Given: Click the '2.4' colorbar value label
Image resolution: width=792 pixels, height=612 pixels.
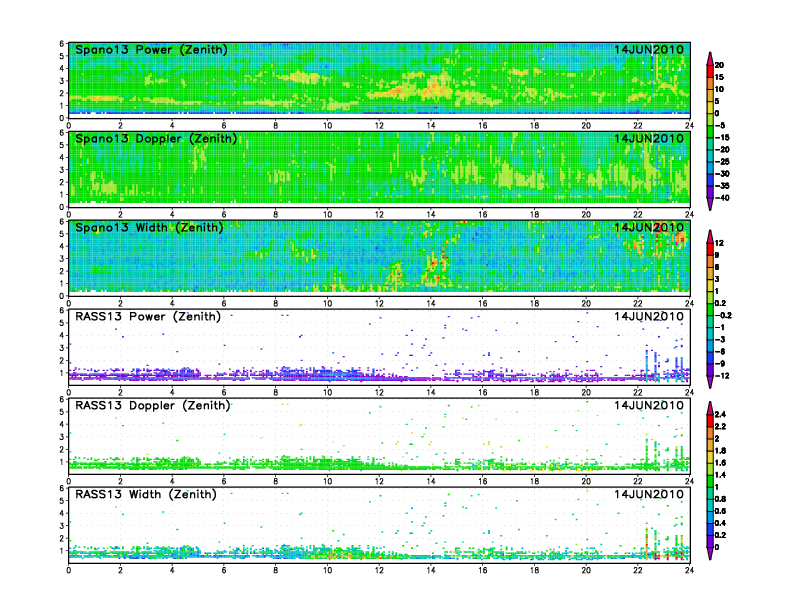Looking at the screenshot, I should pyautogui.click(x=720, y=415).
